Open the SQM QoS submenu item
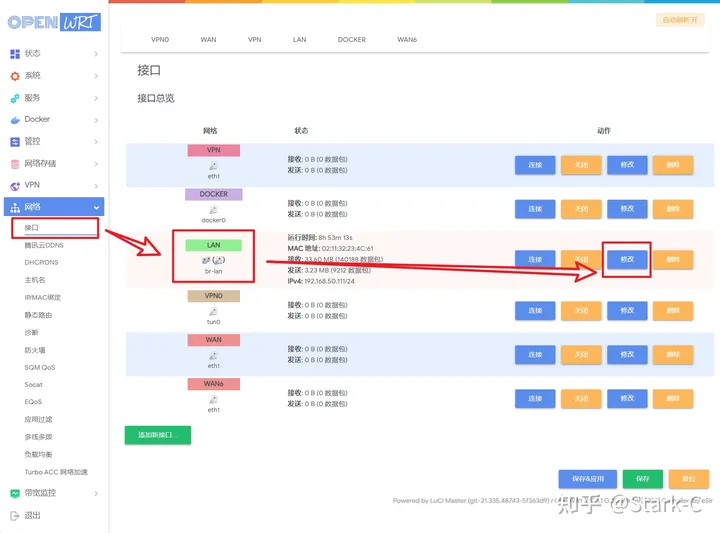Image resolution: width=720 pixels, height=533 pixels. click(x=39, y=367)
